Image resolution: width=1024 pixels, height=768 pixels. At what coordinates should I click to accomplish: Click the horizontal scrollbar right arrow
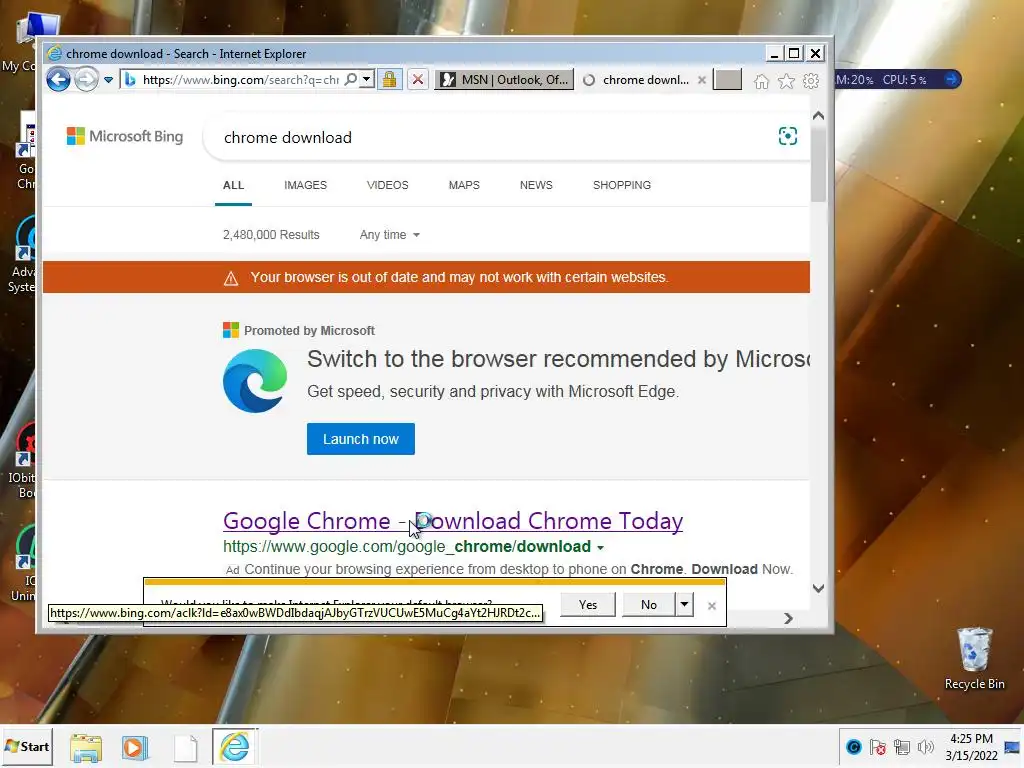[x=788, y=618]
